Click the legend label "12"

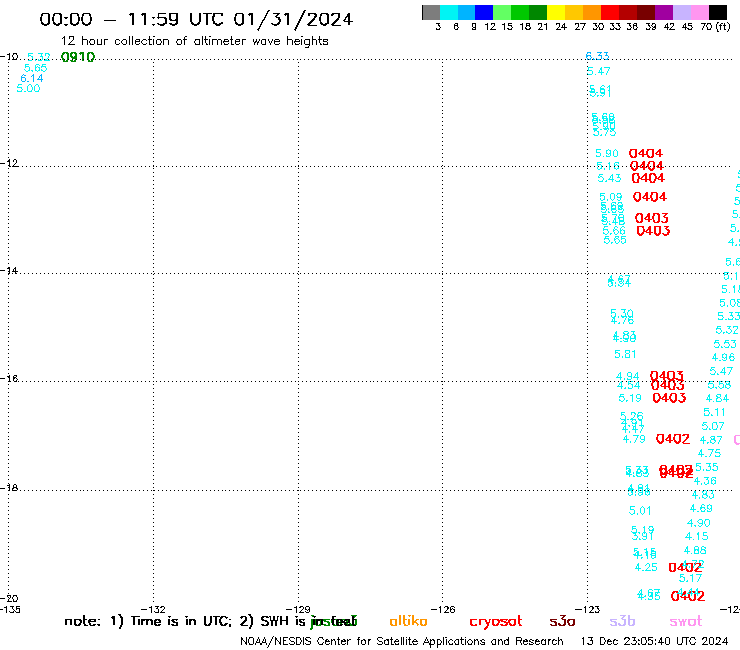point(490,27)
